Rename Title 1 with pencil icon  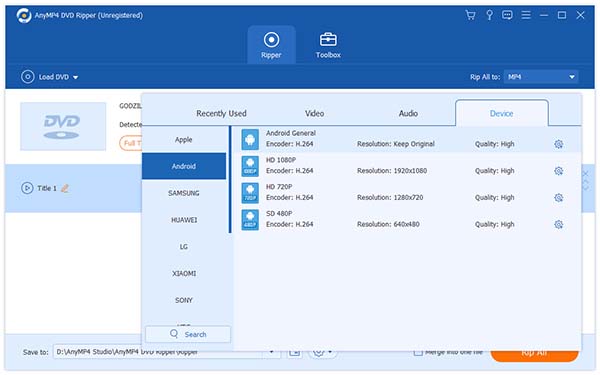(65, 188)
